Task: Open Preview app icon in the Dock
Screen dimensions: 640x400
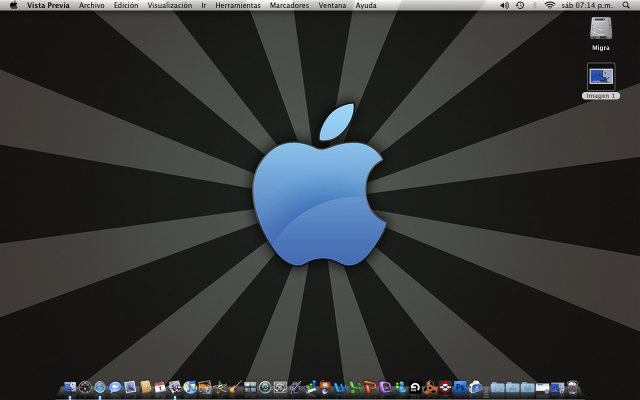Action: (x=175, y=387)
